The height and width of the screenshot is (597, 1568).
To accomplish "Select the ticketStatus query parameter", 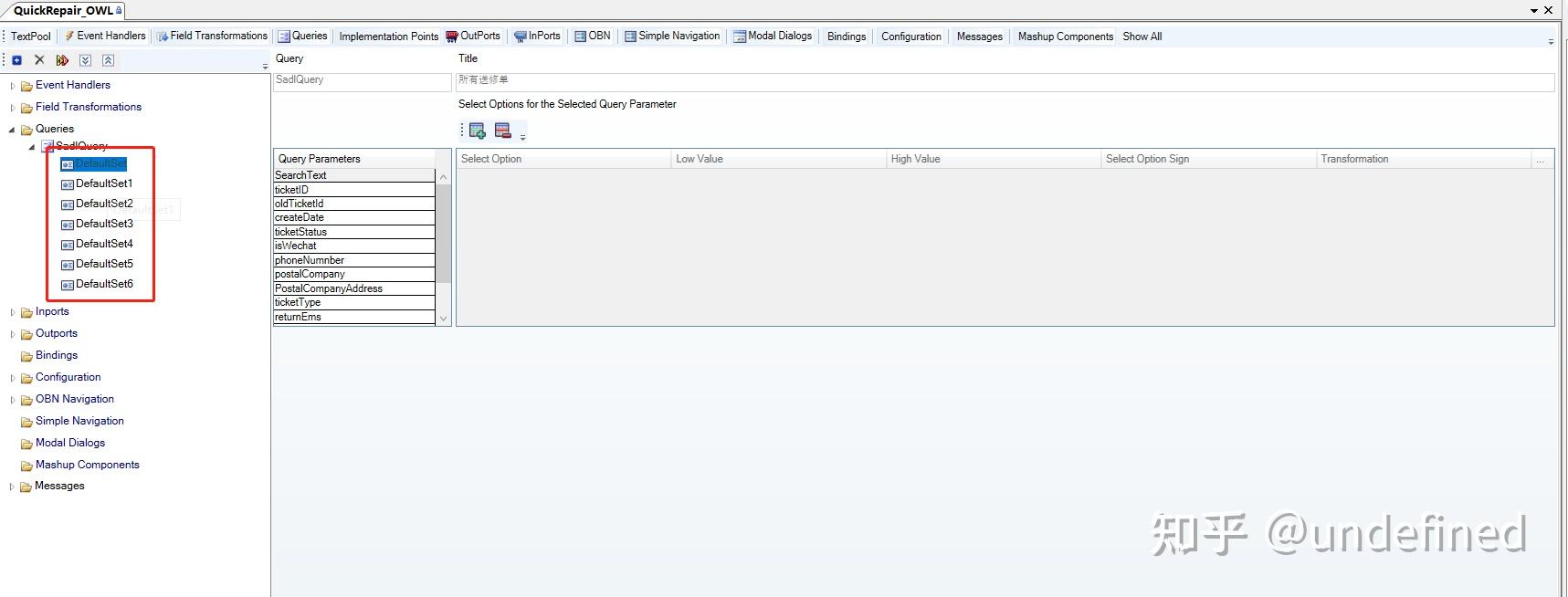I will [x=354, y=232].
